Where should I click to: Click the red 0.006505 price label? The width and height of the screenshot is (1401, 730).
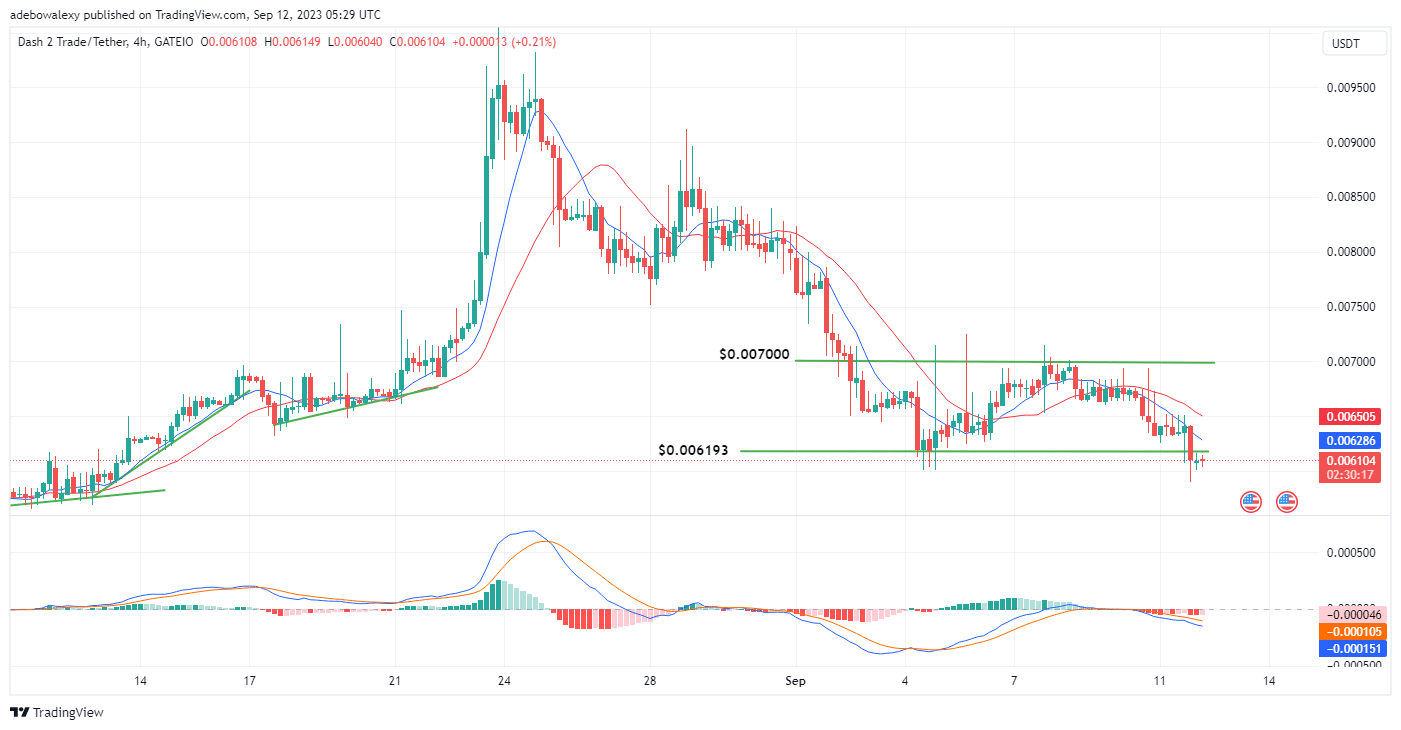click(1351, 417)
